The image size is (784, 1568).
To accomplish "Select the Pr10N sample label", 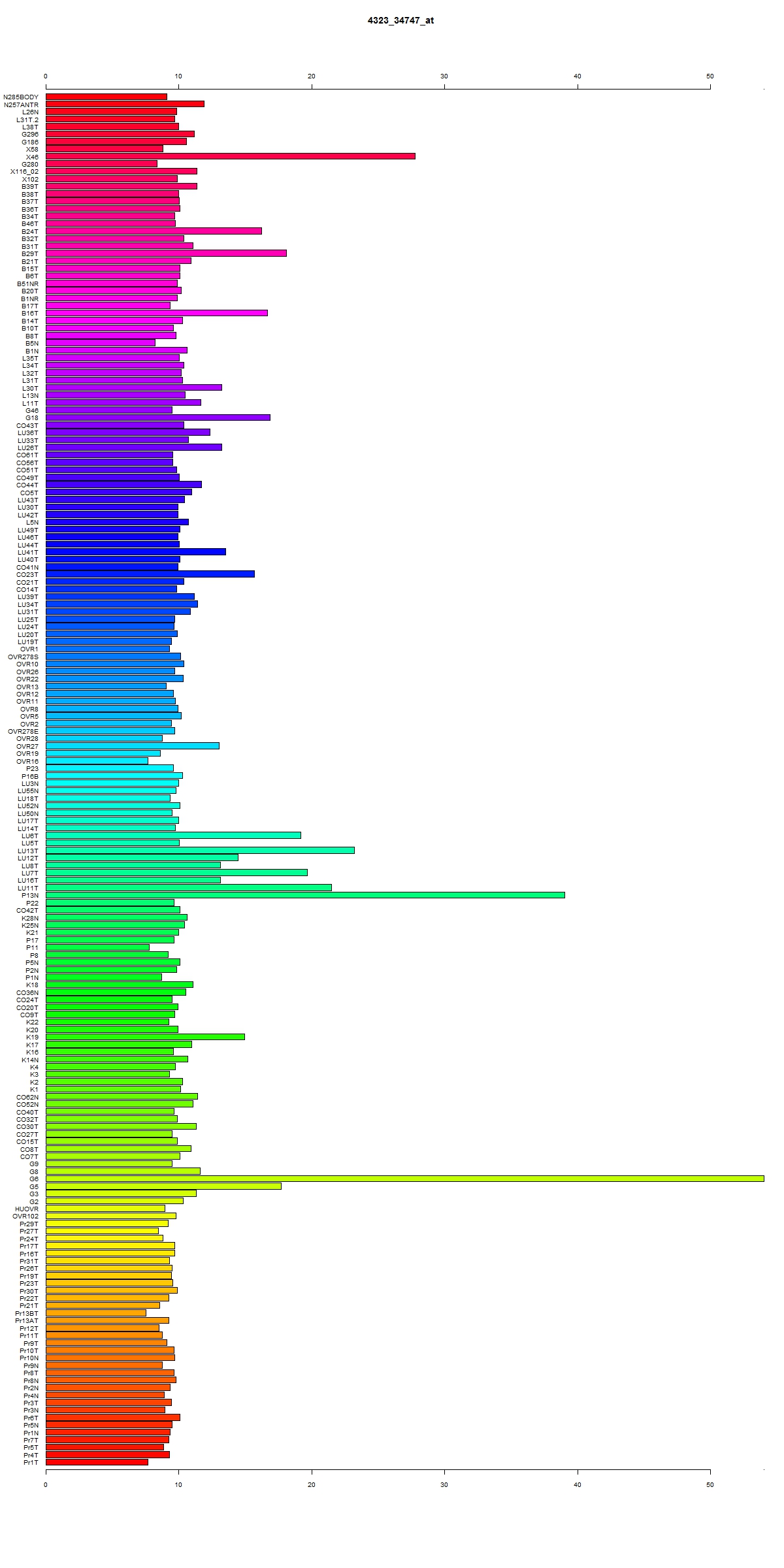I will click(29, 1358).
